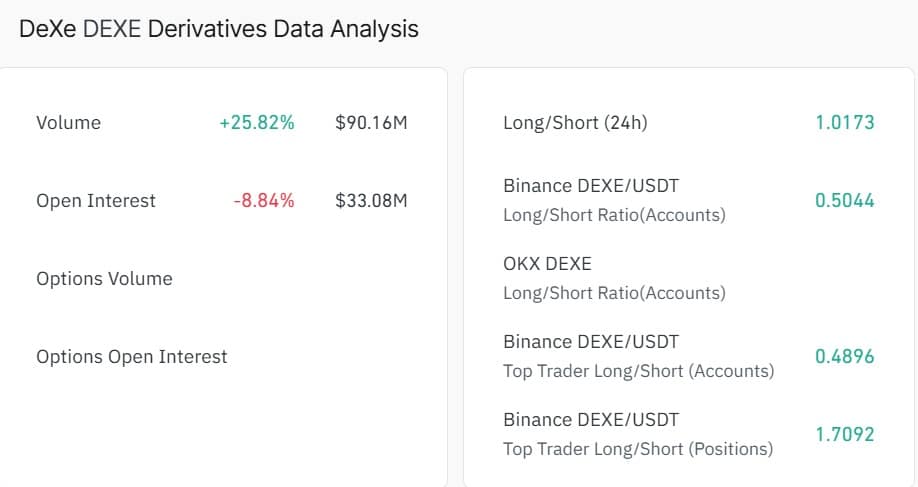Screen dimensions: 918x487
Task: Click the DeXe DEXE Derivatives Data Analysis heading
Action: (x=219, y=29)
